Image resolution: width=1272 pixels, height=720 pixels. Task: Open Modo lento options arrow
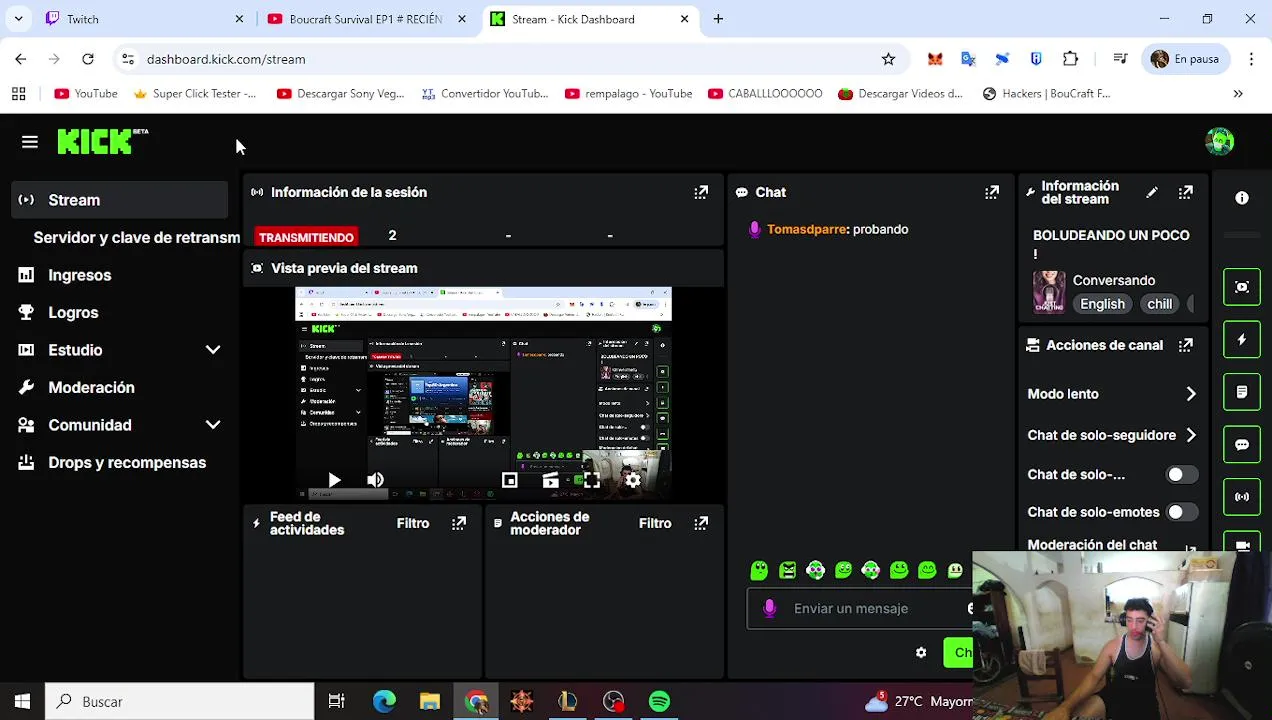[1191, 394]
